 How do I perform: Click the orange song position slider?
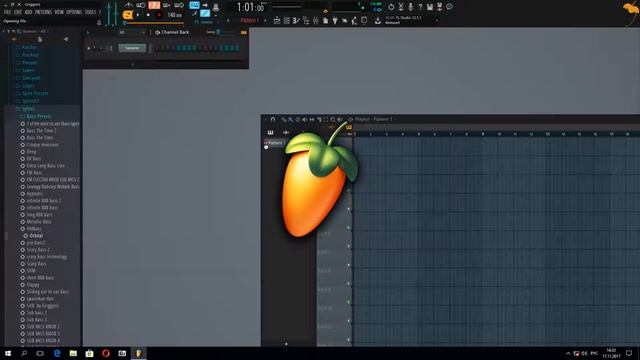click(x=154, y=23)
